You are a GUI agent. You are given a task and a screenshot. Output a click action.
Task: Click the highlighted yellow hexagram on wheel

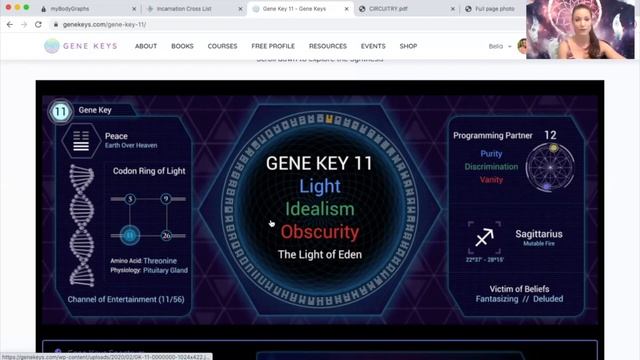tap(329, 119)
